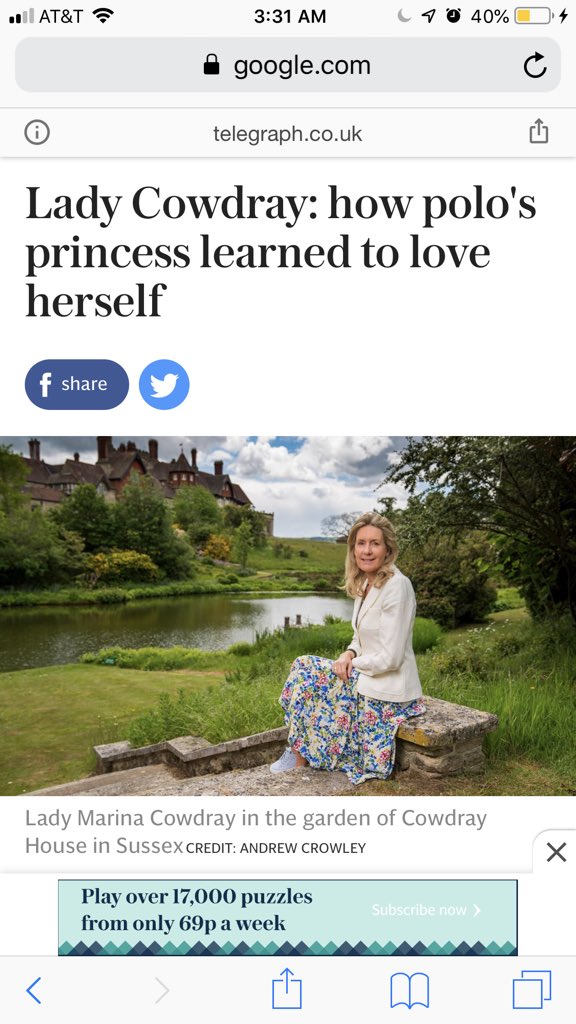The height and width of the screenshot is (1024, 576).
Task: Tap the share icon beside telegraph.co.uk
Action: point(538,131)
